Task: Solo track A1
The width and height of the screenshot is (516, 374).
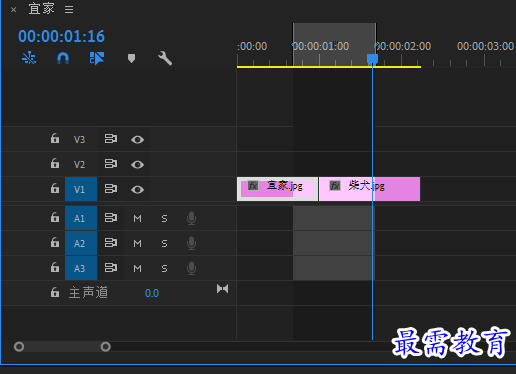Action: (164, 219)
